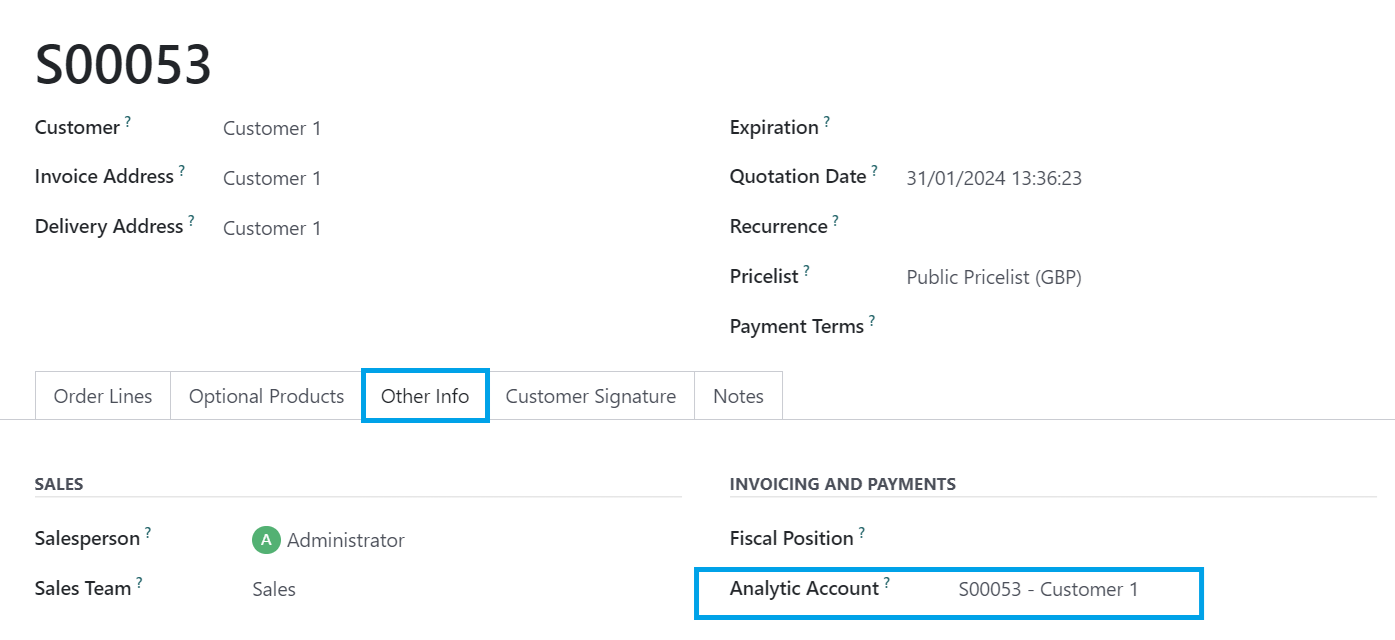Click Customer 1 in the Customer field
Viewport: 1395px width, 640px height.
(272, 128)
